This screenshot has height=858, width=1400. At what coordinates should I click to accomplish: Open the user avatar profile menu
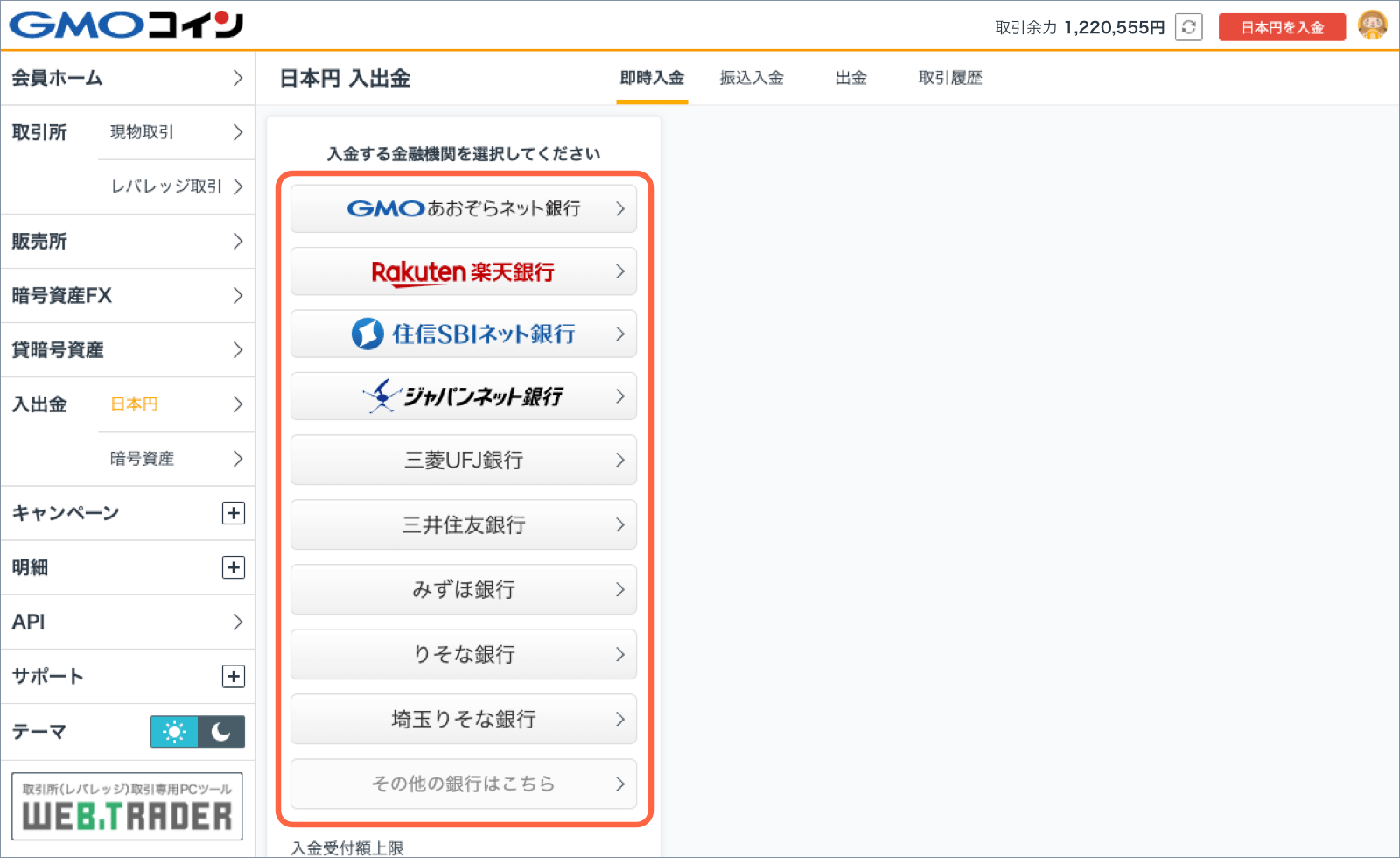click(1372, 25)
